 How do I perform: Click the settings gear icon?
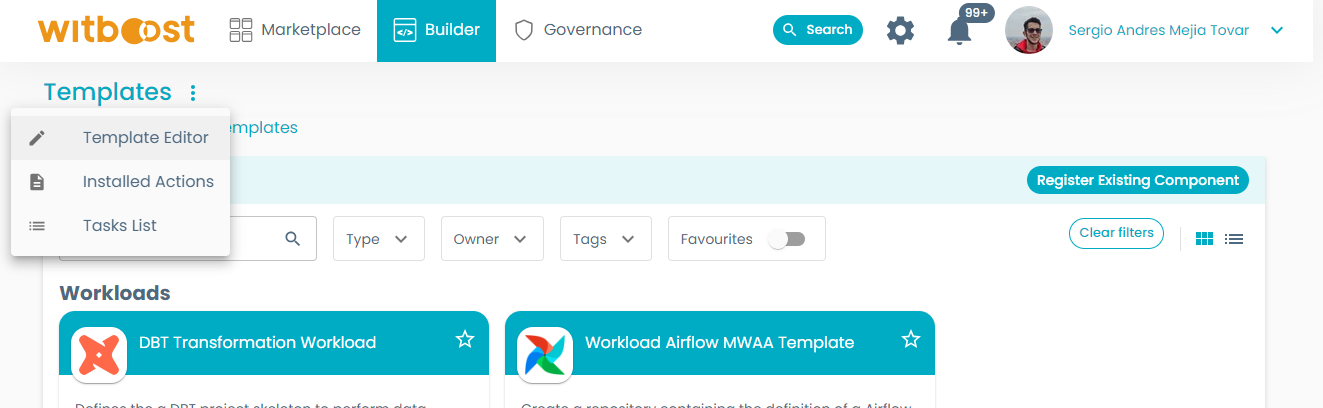coord(901,30)
